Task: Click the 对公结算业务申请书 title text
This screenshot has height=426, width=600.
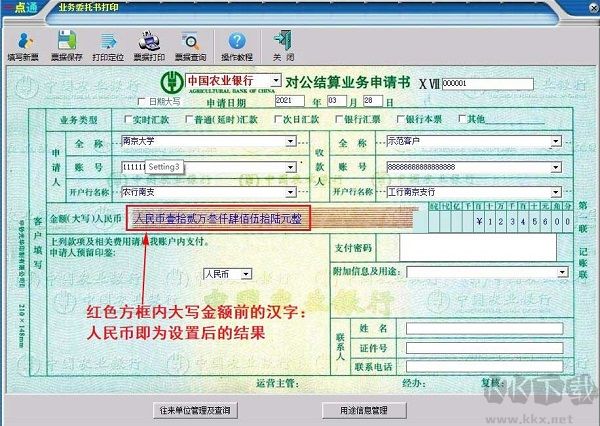Action: [x=347, y=82]
